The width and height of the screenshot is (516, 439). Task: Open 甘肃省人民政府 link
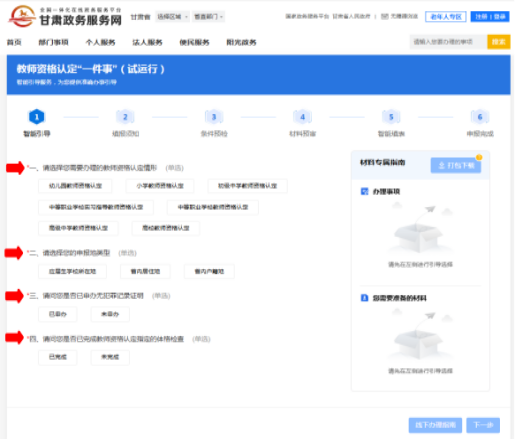coord(351,16)
